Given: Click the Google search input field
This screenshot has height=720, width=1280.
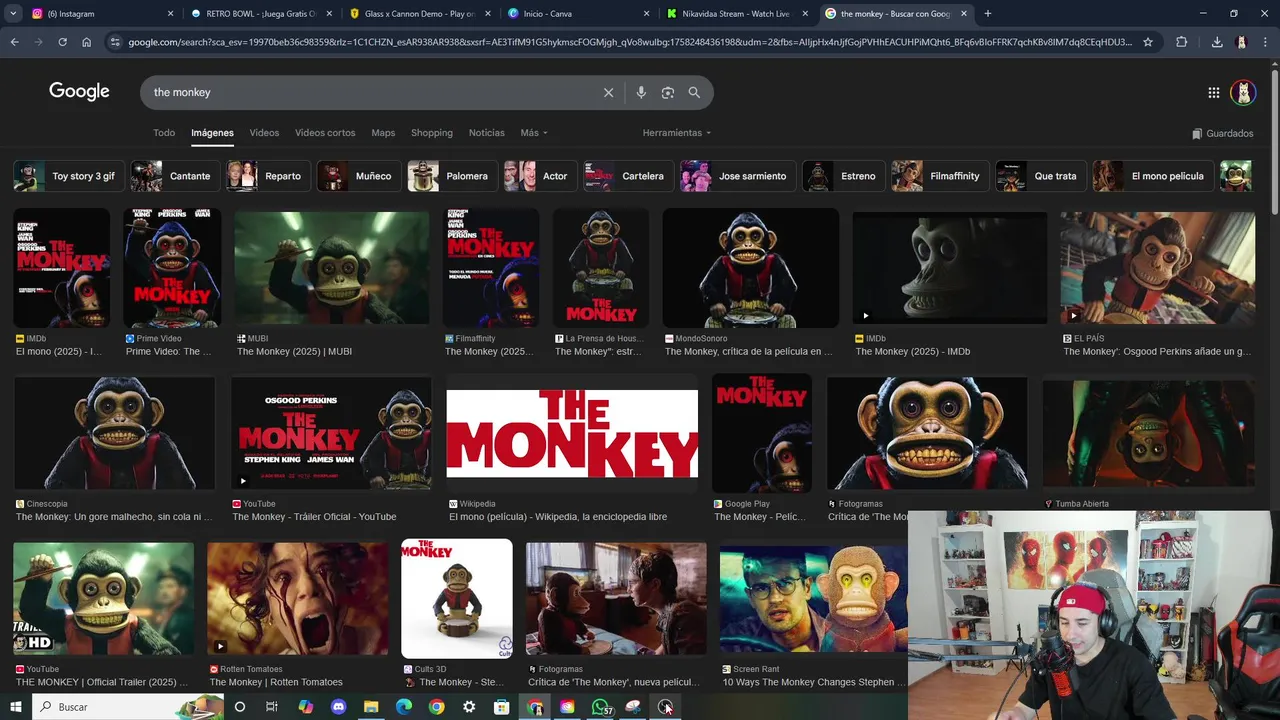Looking at the screenshot, I should pos(370,92).
